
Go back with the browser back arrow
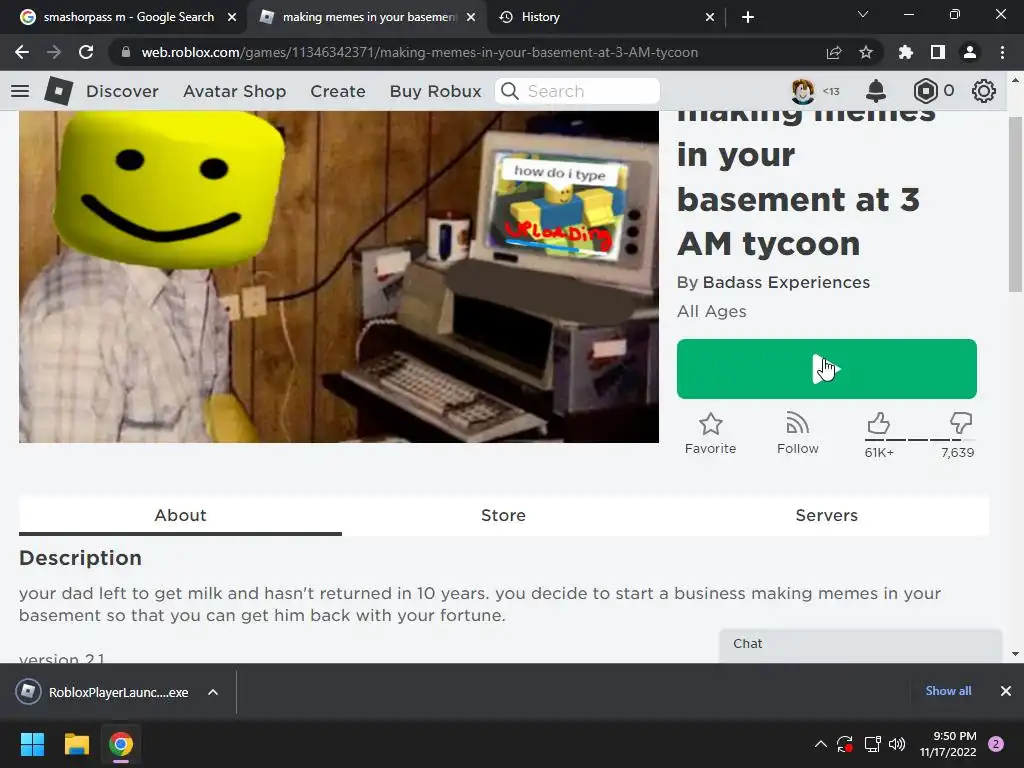(x=22, y=52)
